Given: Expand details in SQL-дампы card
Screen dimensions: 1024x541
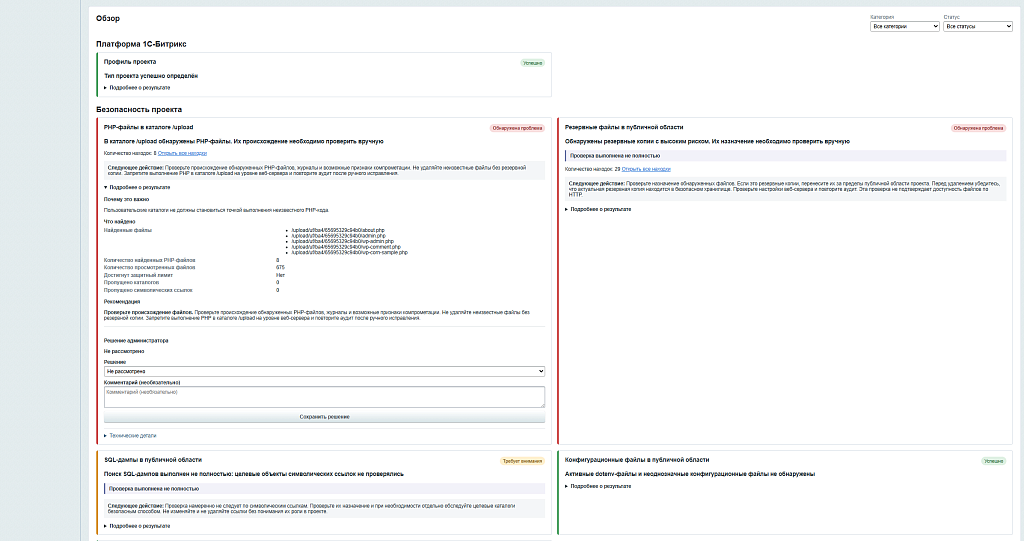Looking at the screenshot, I should 137,526.
